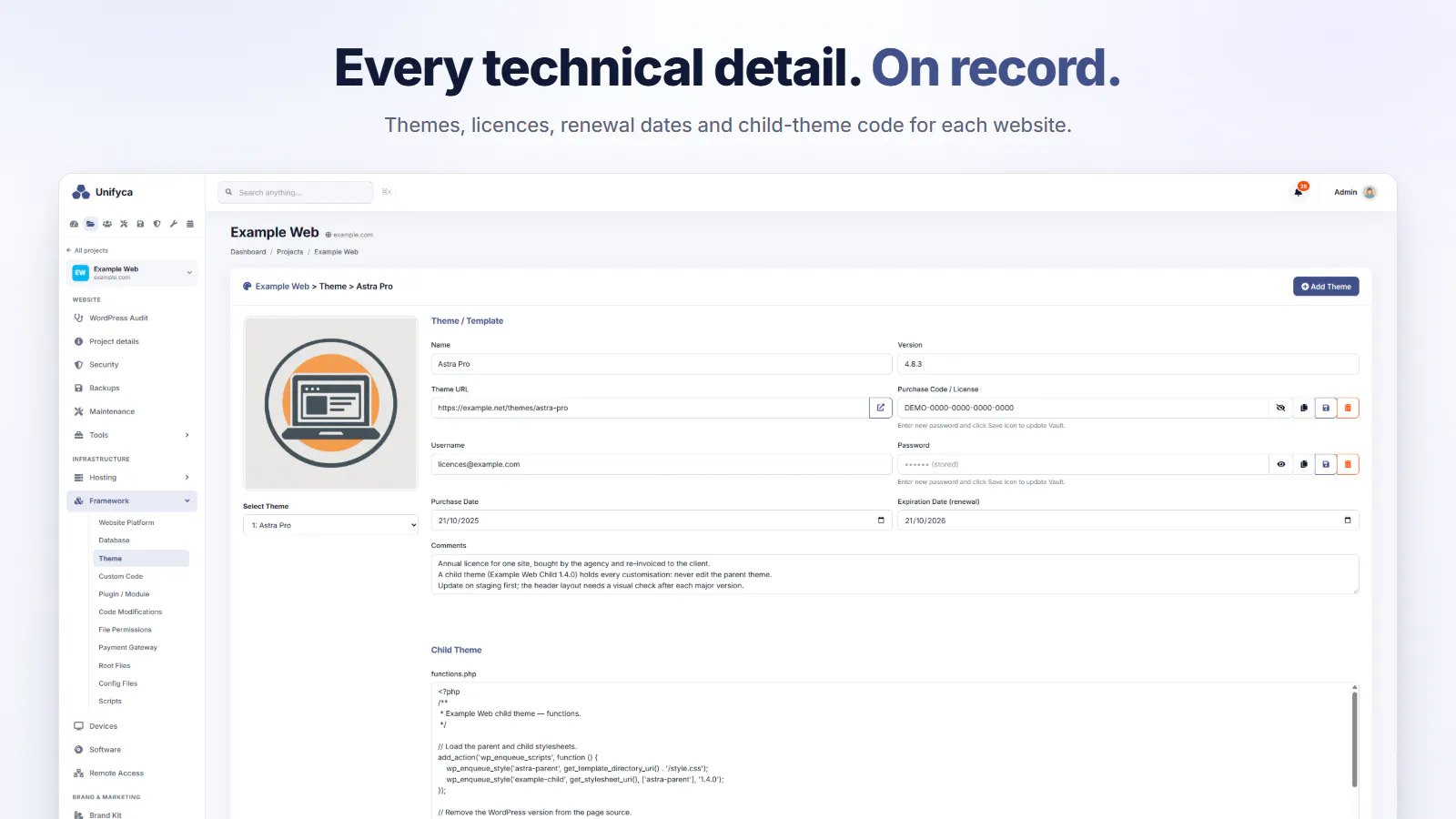Reveal the Password with eye icon
1456x819 pixels.
point(1280,464)
